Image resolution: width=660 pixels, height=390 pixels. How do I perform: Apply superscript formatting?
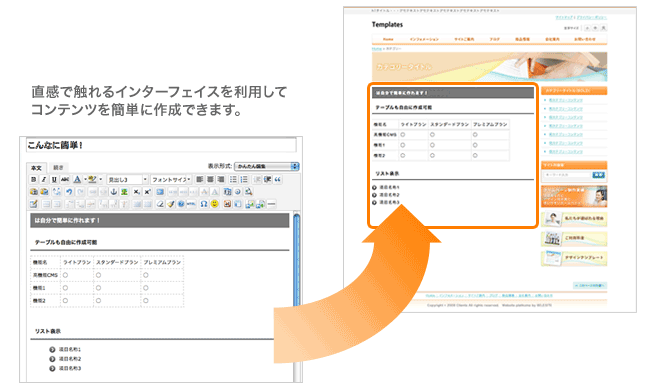click(x=147, y=192)
